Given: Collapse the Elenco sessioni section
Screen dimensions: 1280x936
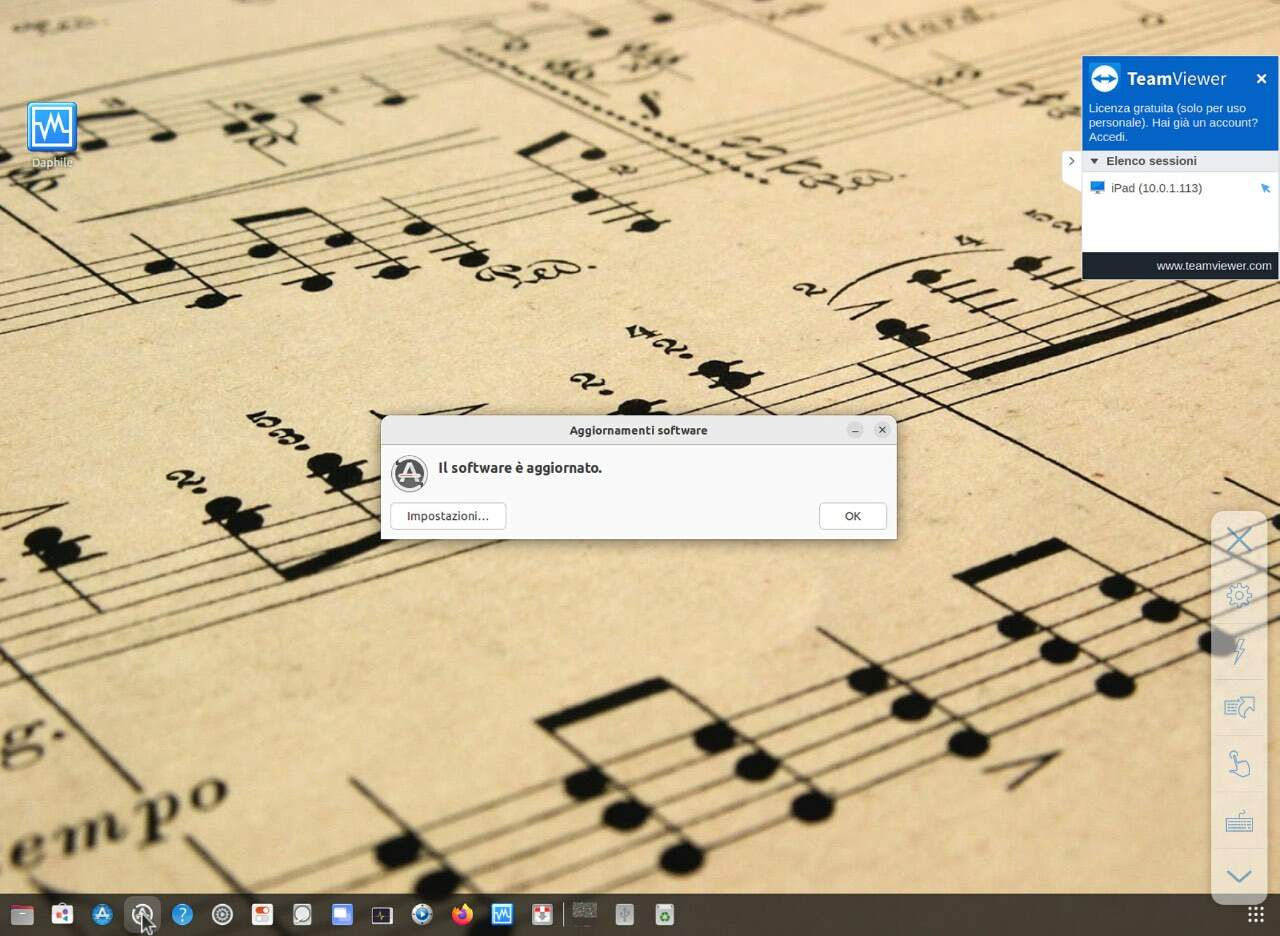Looking at the screenshot, I should tap(1094, 161).
